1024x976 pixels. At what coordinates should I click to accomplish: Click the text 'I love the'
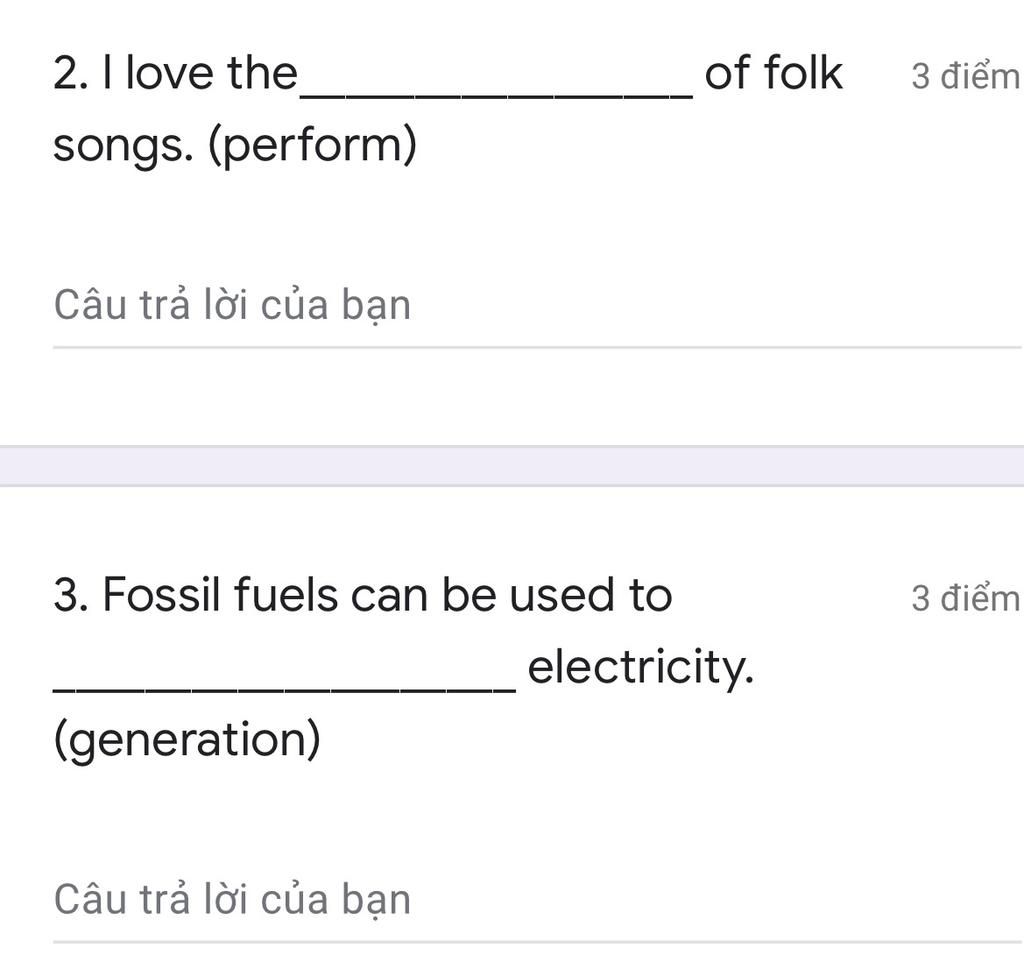coord(200,73)
